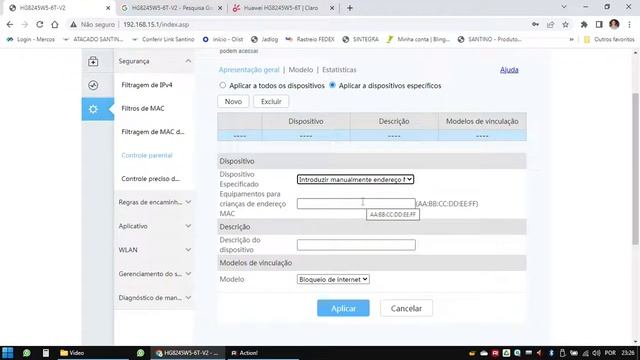640x360 pixels.
Task: Open a new browser tab
Action: point(350,8)
